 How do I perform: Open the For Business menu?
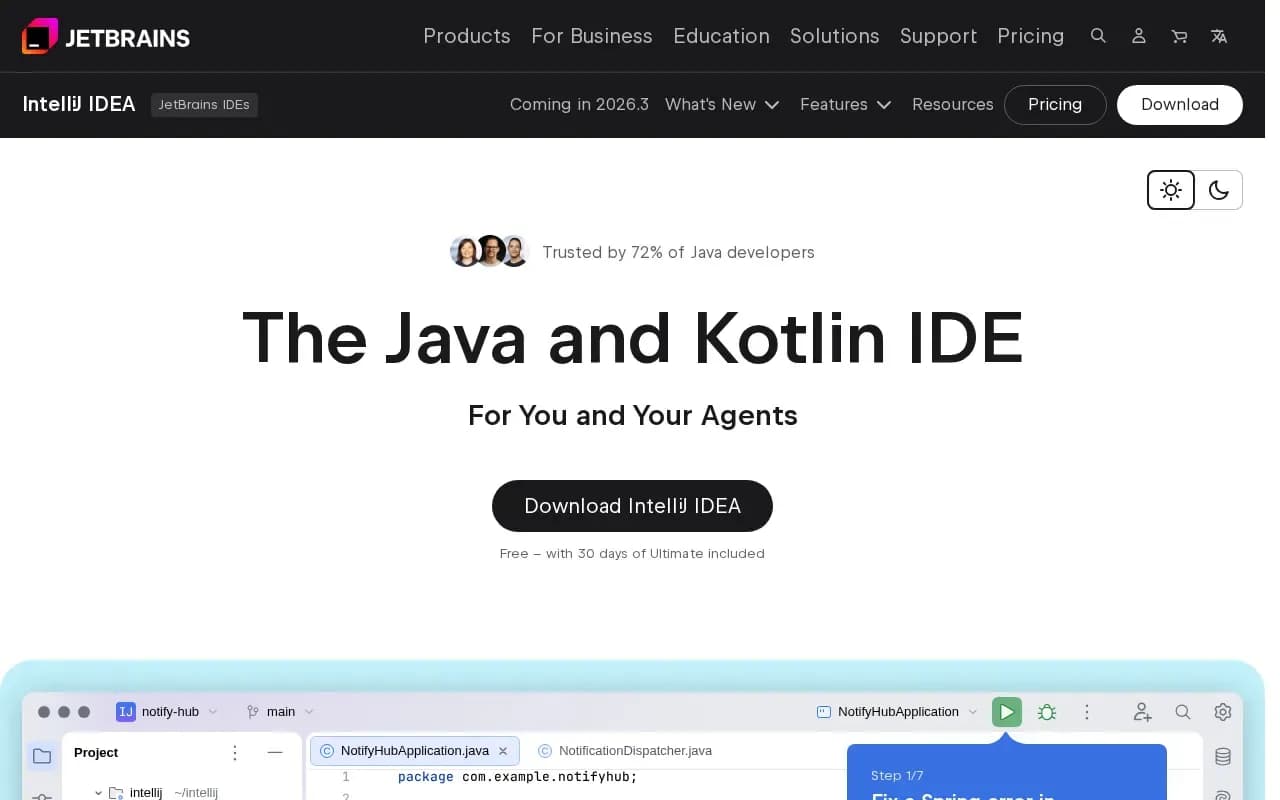pyautogui.click(x=592, y=36)
